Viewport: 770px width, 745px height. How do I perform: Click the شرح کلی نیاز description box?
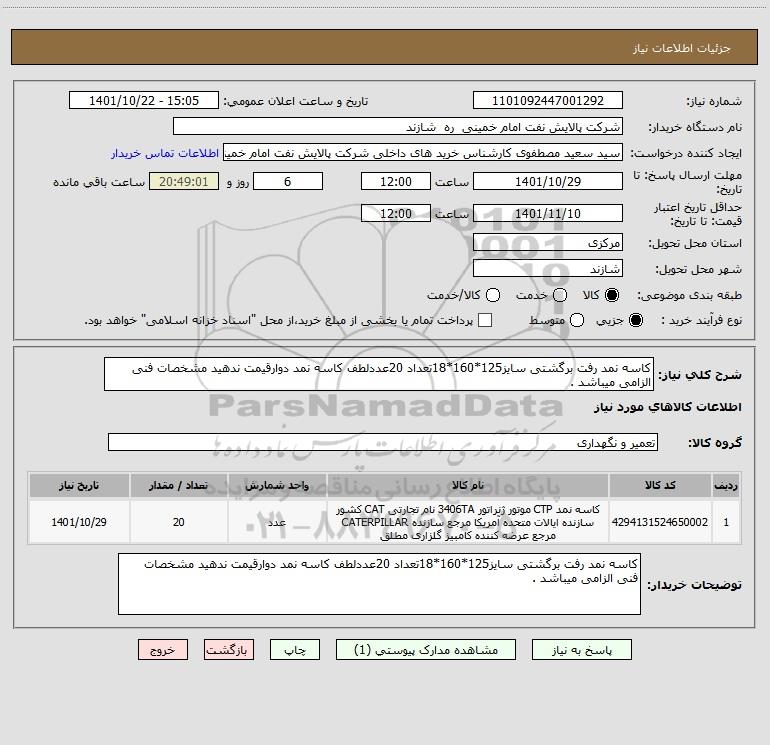[379, 374]
